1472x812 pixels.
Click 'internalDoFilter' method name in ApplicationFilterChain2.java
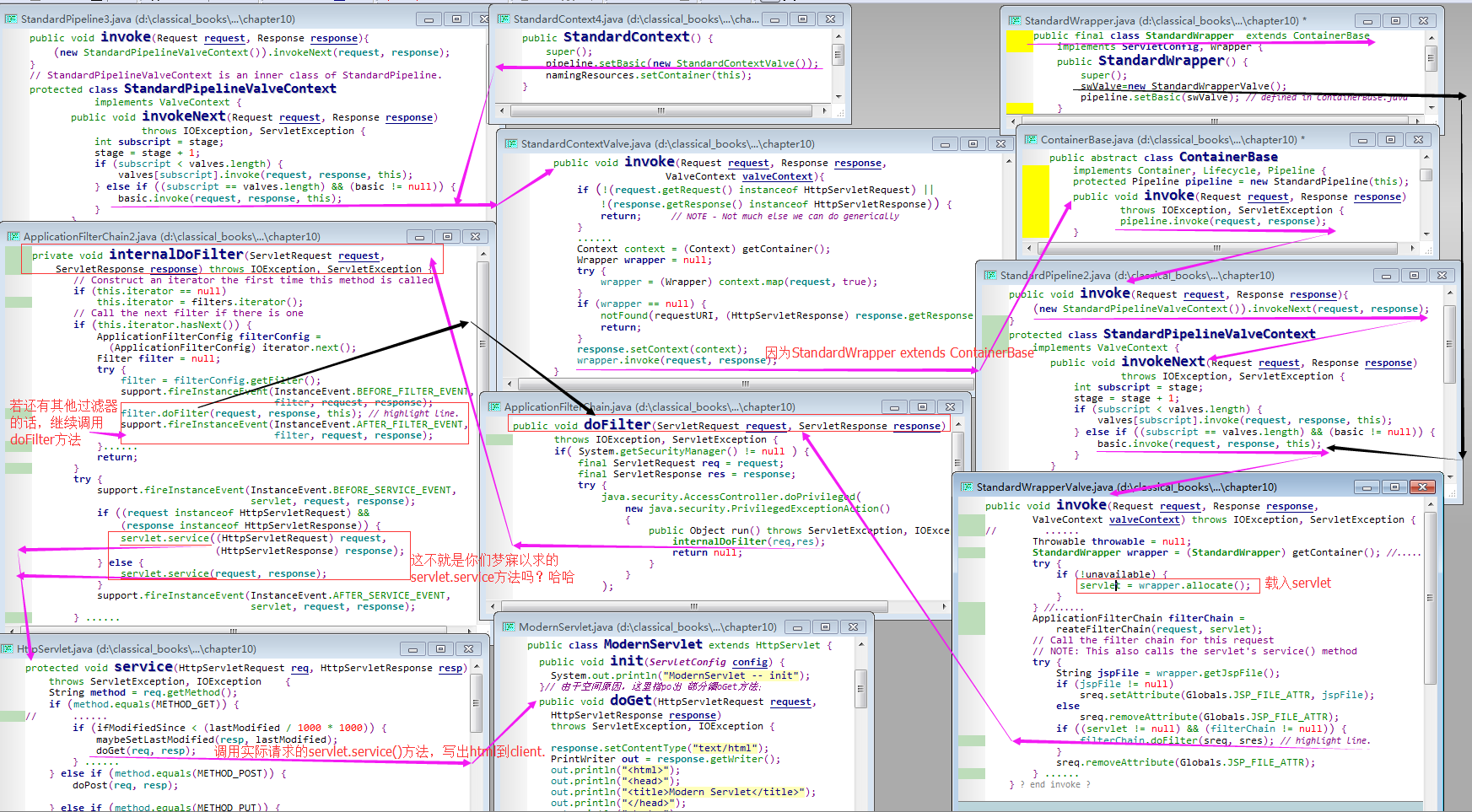coord(176,255)
